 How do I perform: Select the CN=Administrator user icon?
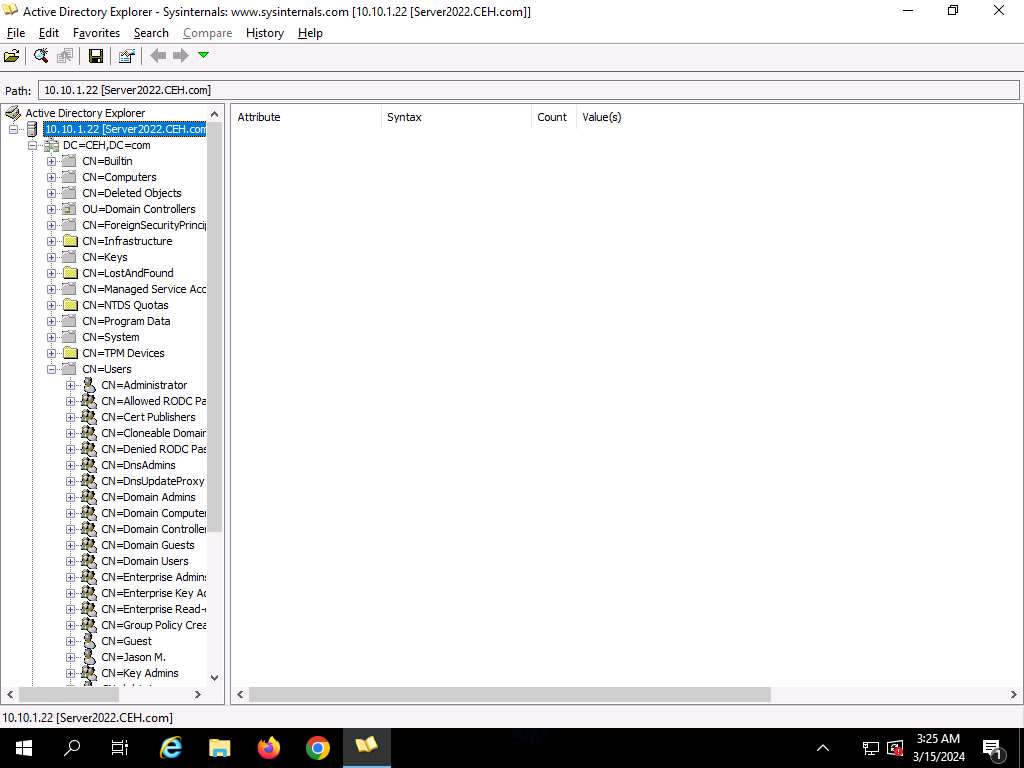click(89, 385)
